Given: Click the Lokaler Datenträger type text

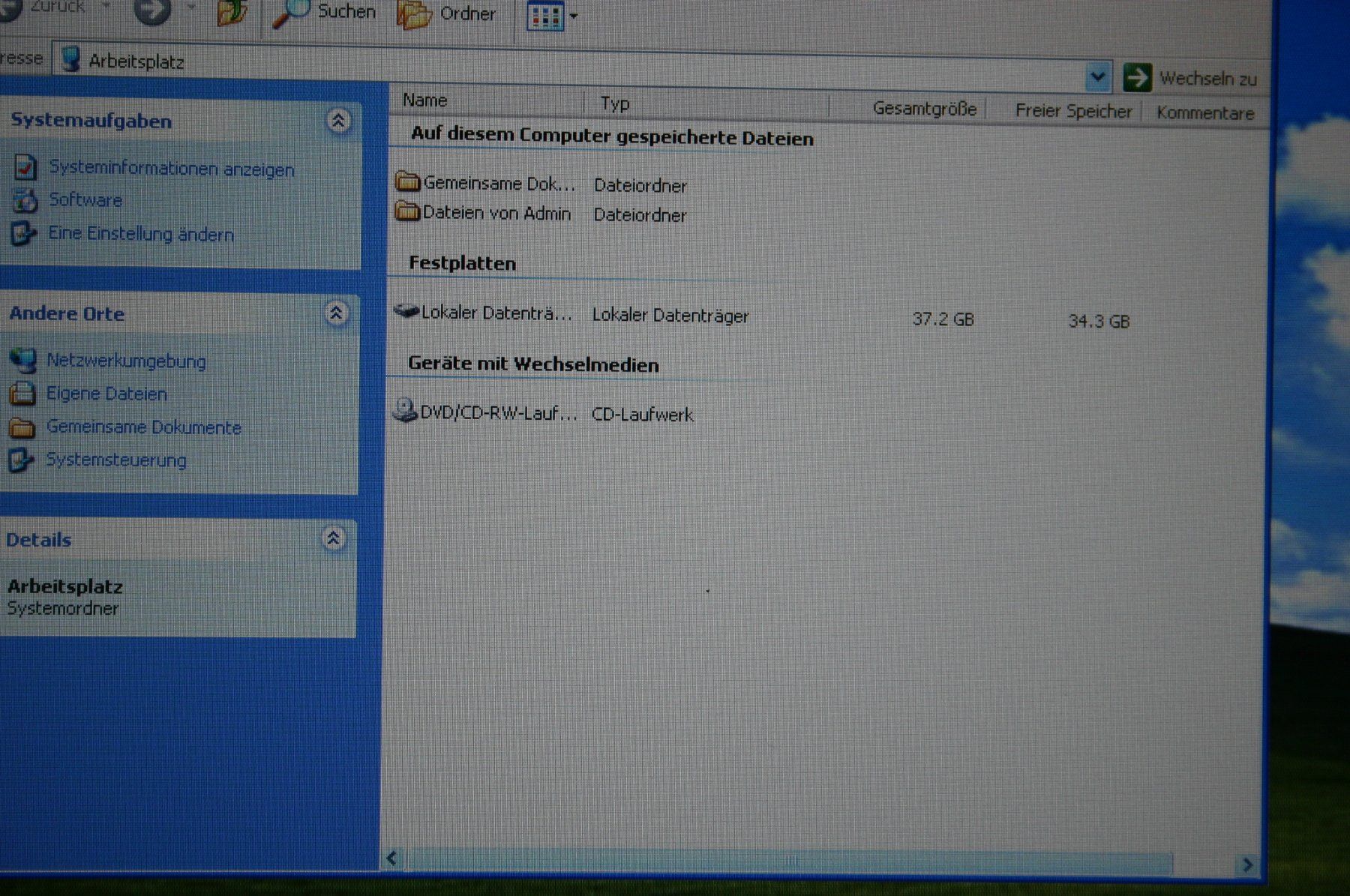Looking at the screenshot, I should coord(670,316).
